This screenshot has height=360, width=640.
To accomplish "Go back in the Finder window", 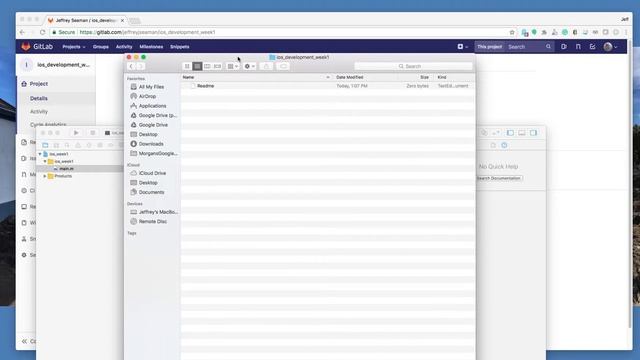I will click(x=131, y=66).
